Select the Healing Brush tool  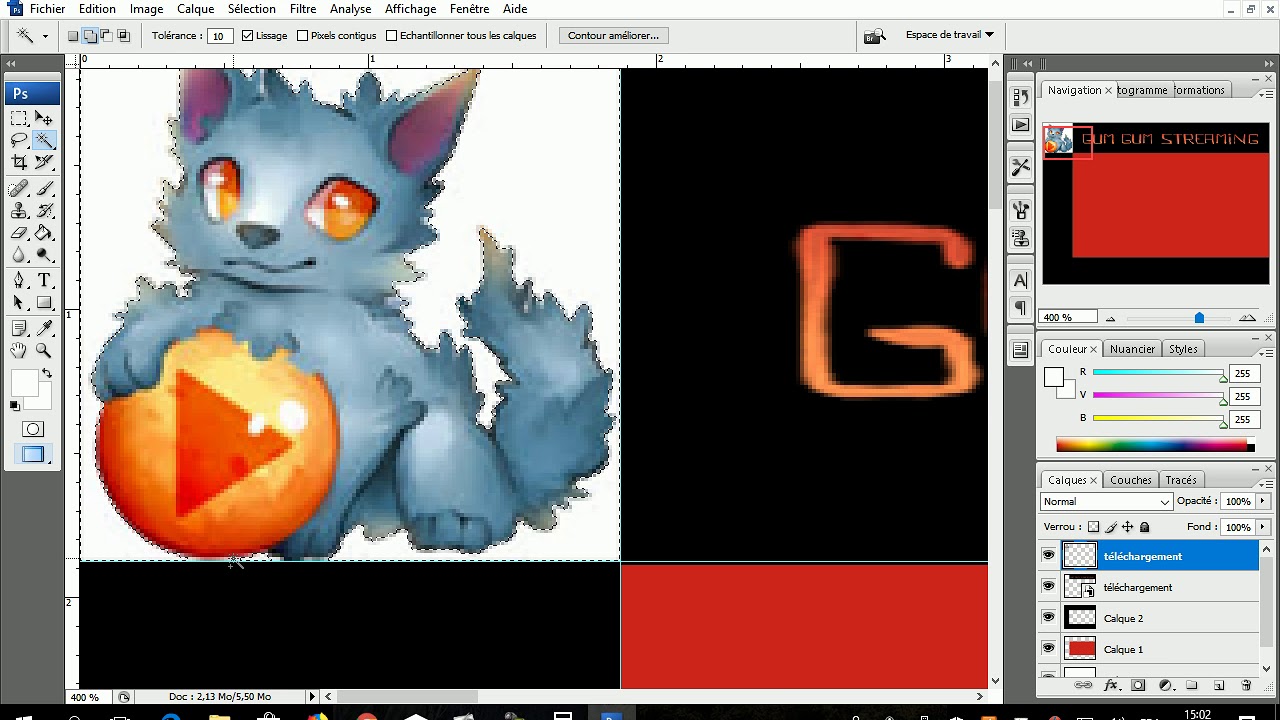pyautogui.click(x=19, y=189)
